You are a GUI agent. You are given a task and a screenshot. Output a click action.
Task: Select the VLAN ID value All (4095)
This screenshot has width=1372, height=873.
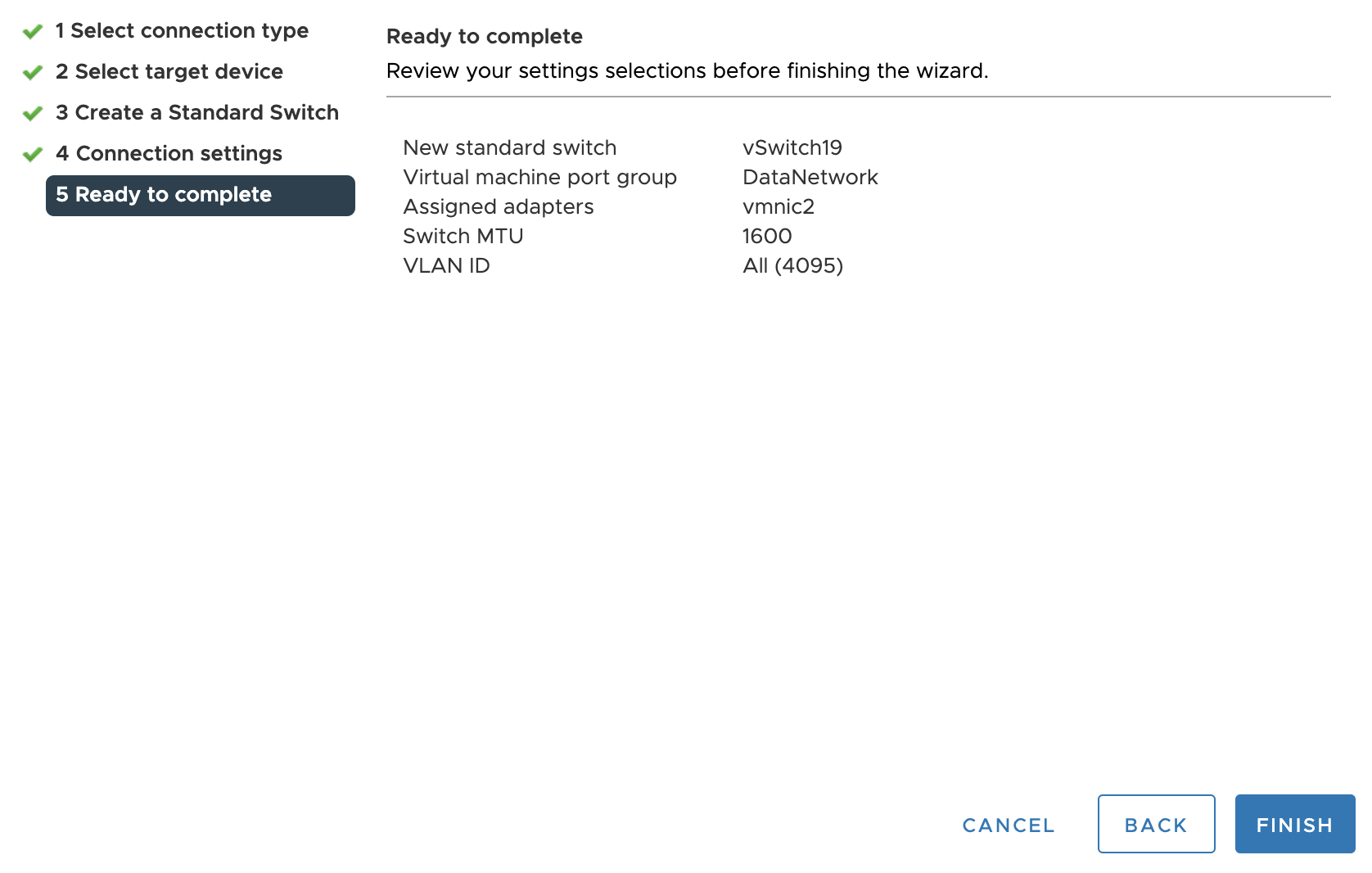click(x=792, y=265)
